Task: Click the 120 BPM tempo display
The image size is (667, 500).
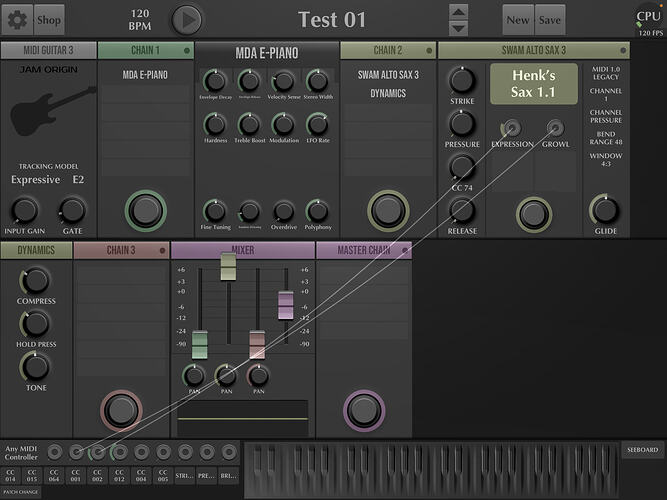Action: (140, 20)
